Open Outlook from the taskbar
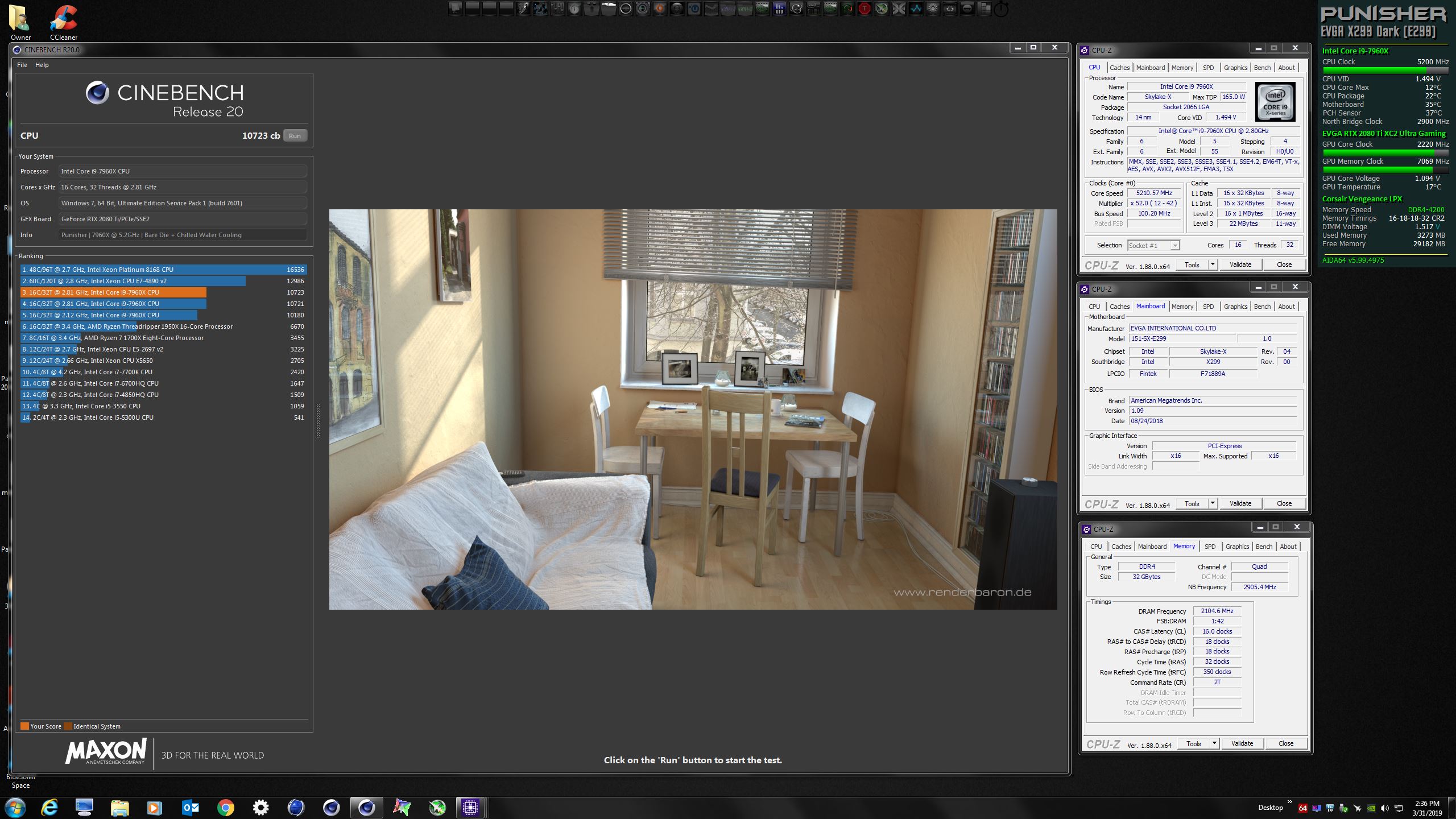Image resolution: width=1456 pixels, height=819 pixels. point(191,808)
